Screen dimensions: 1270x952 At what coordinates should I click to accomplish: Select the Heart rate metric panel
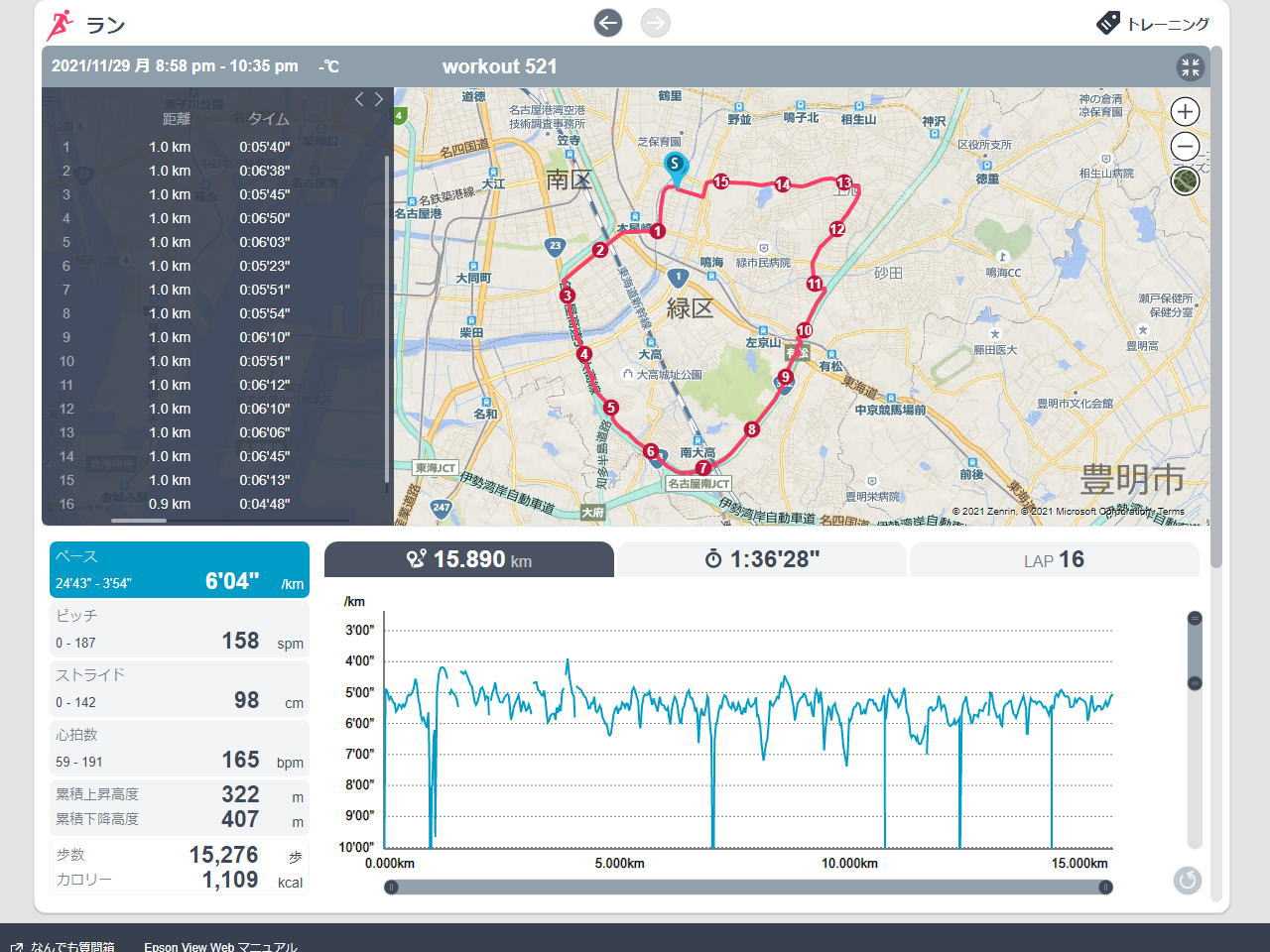pyautogui.click(x=179, y=749)
